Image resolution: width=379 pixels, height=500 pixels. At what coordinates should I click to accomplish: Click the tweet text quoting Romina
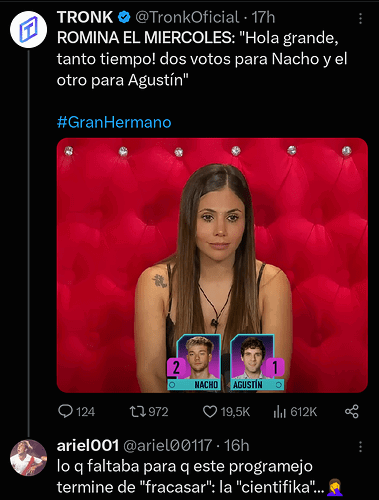click(202, 59)
